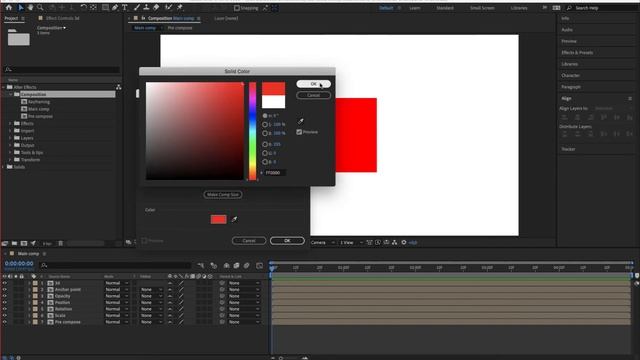Click the hex color input field
The height and width of the screenshot is (360, 640).
pos(275,173)
